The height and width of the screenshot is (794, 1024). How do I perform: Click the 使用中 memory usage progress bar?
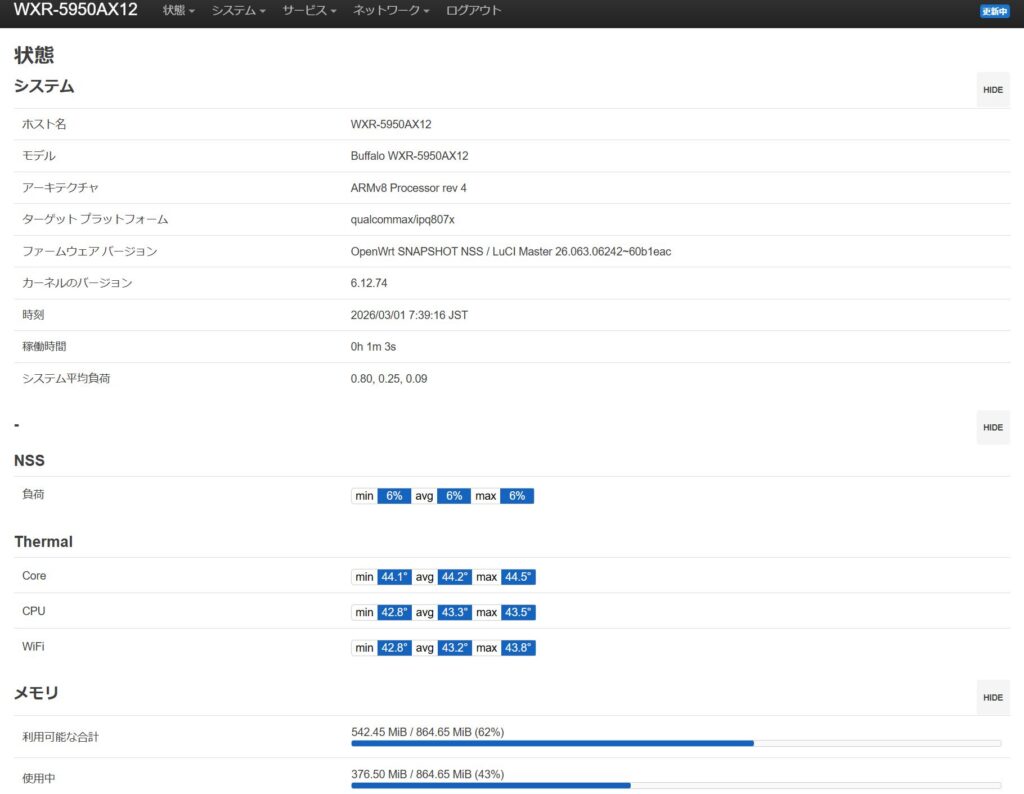coord(675,785)
